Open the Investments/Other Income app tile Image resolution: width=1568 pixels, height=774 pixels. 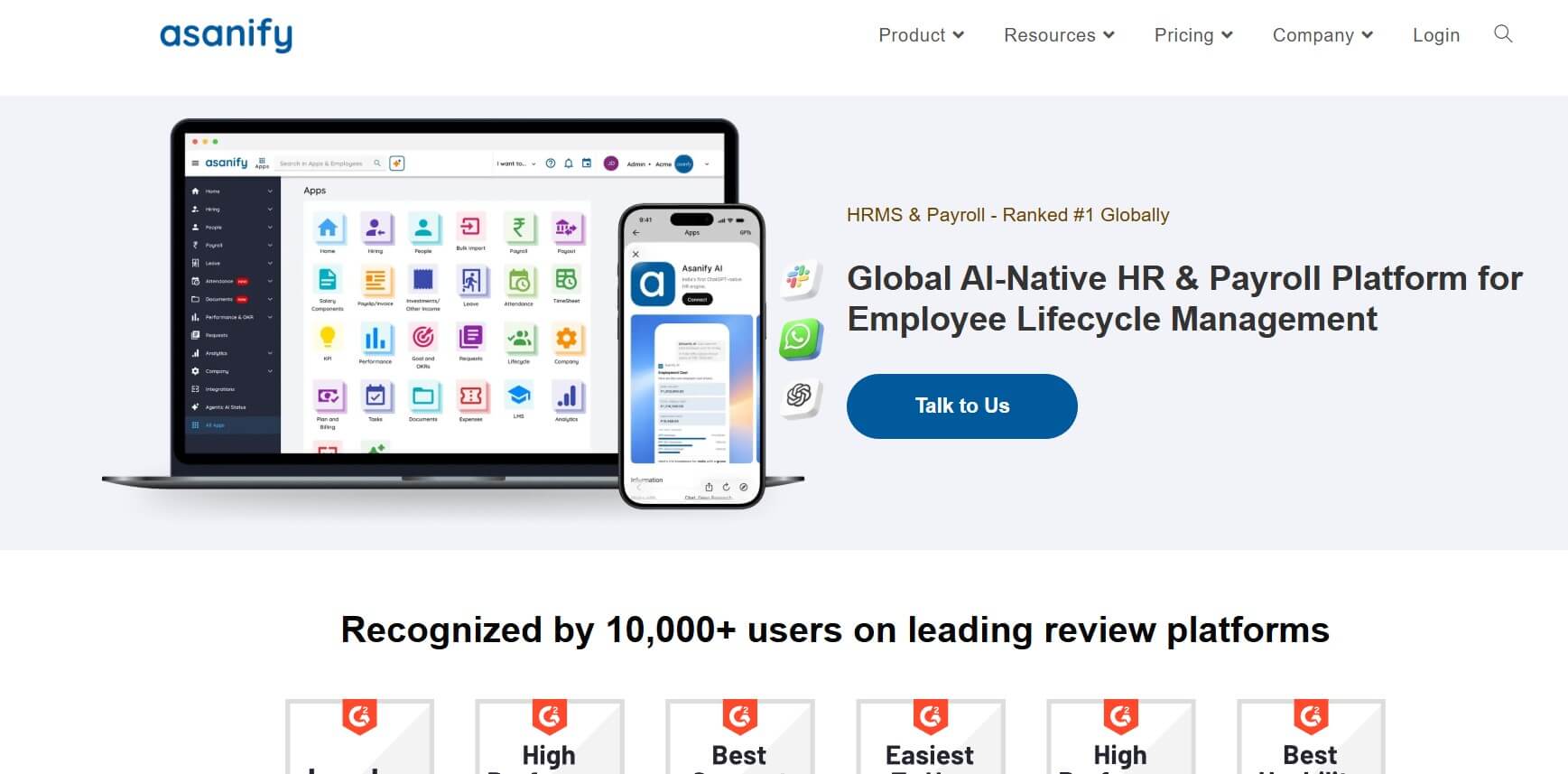(x=422, y=289)
